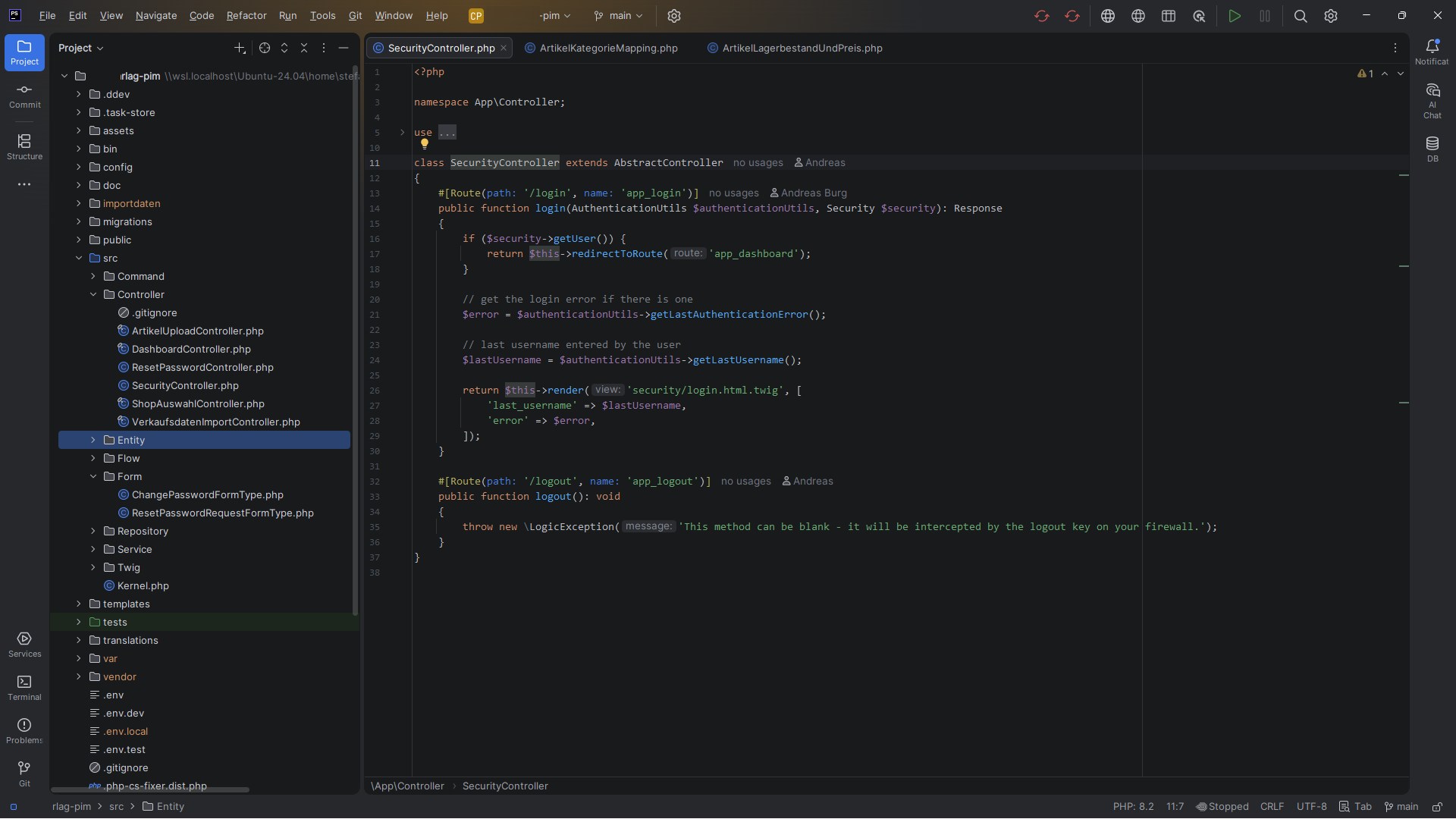Screen dimensions: 1456x819
Task: Open the Notifications panel
Action: 1432,52
